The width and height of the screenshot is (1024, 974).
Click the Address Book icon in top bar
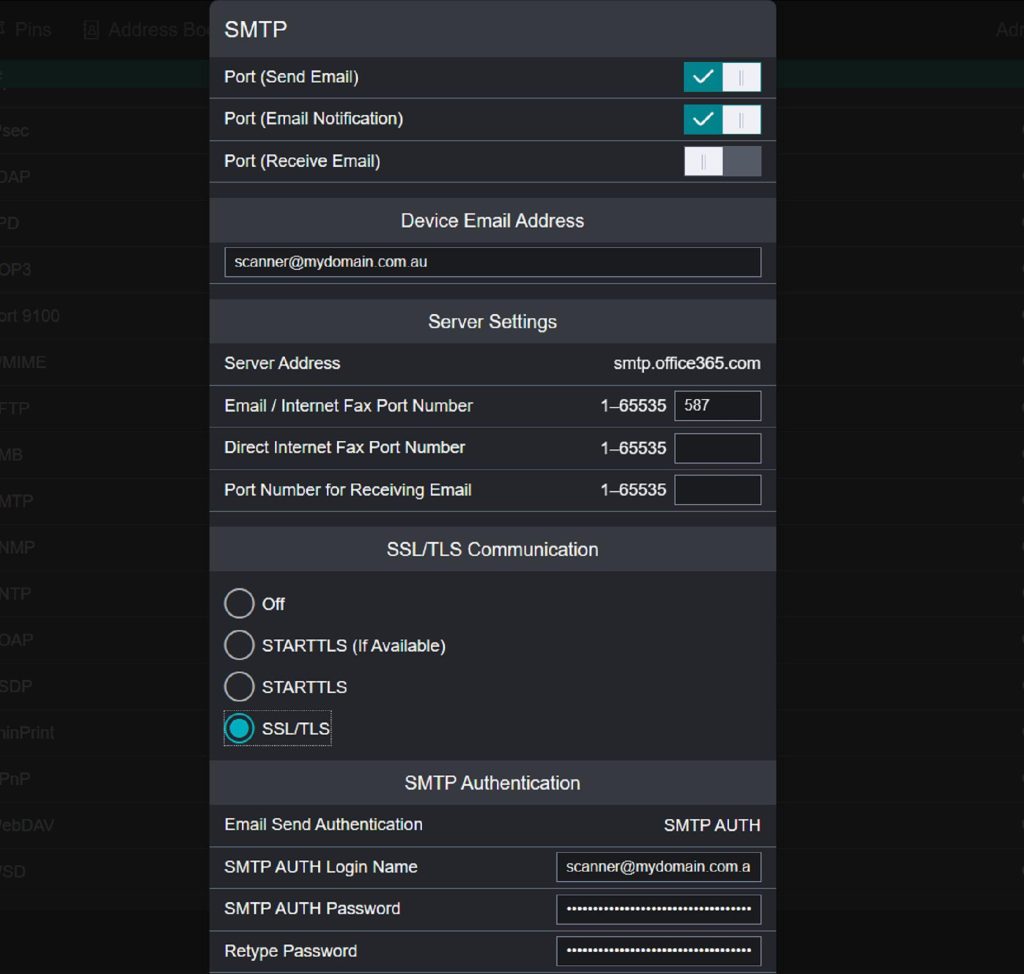(x=92, y=30)
